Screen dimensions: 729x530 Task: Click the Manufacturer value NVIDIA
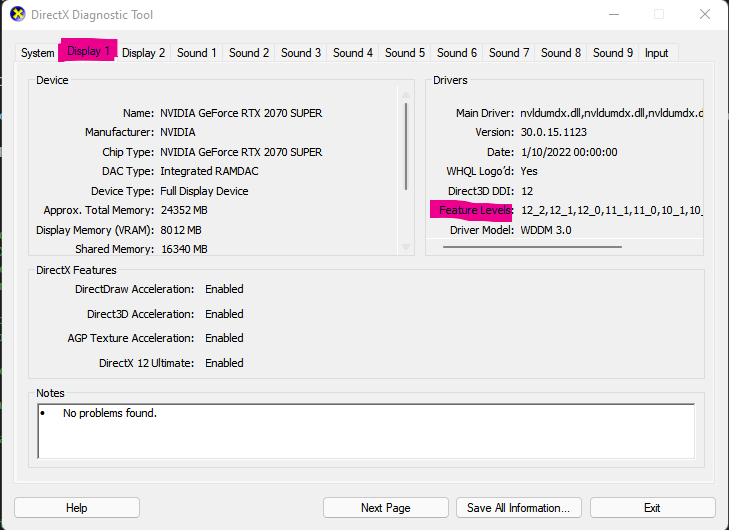pos(178,132)
